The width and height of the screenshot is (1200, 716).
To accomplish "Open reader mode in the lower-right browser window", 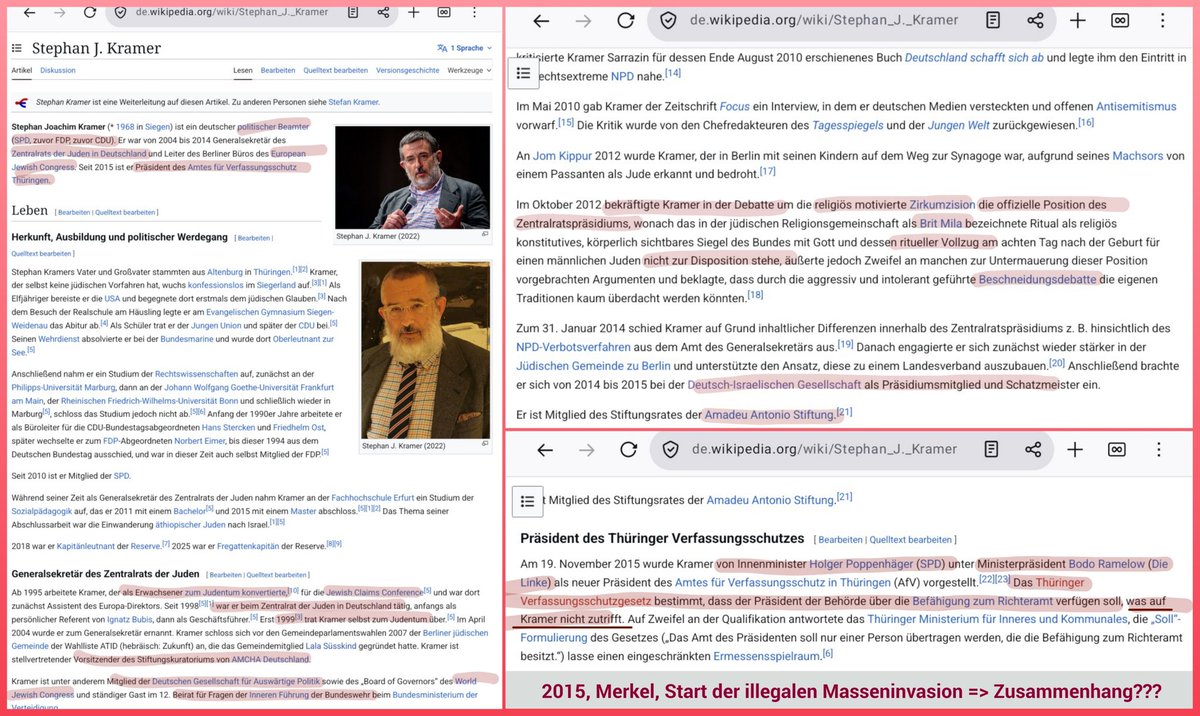I will [993, 450].
